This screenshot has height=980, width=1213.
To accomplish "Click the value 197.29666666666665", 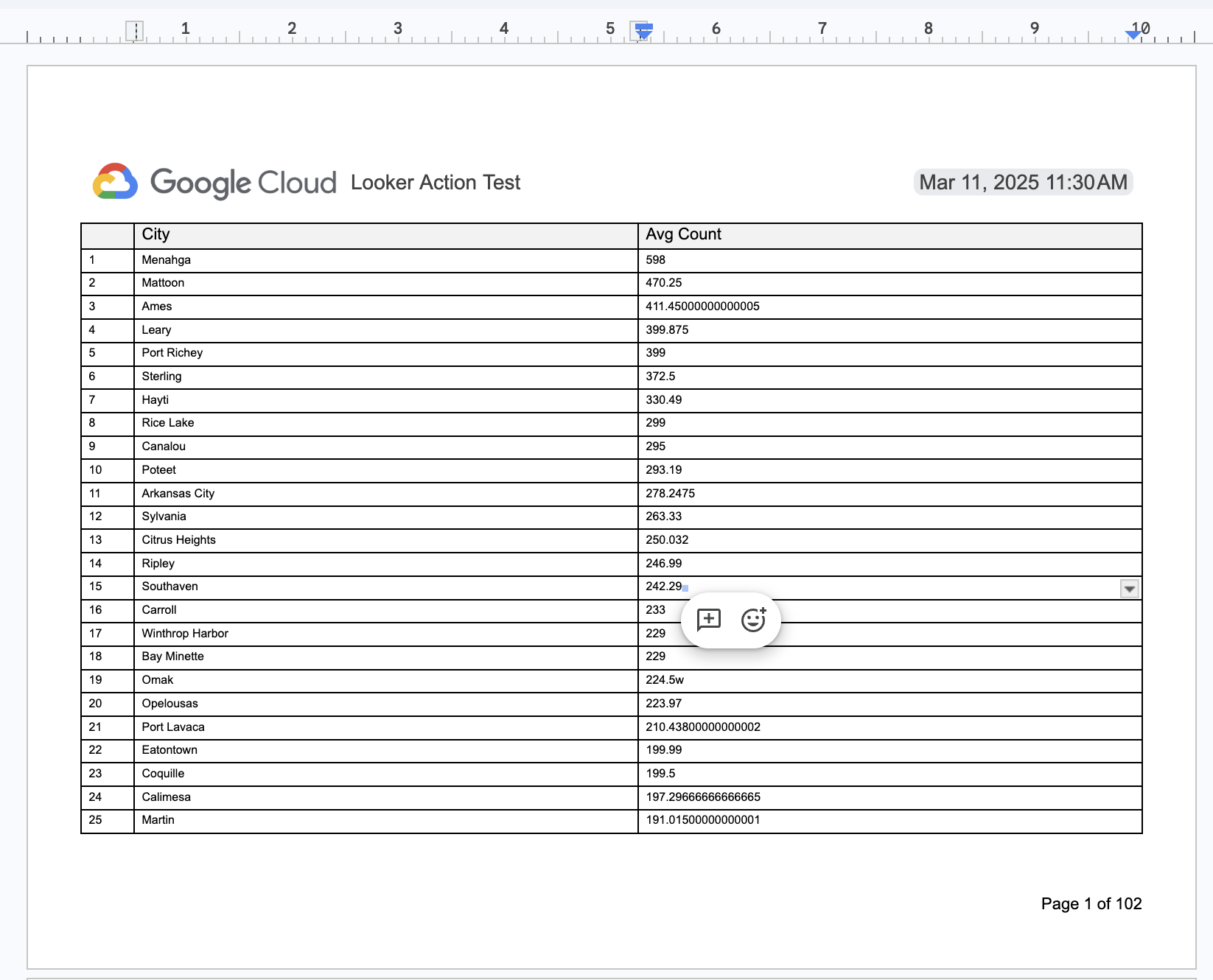I will point(703,797).
